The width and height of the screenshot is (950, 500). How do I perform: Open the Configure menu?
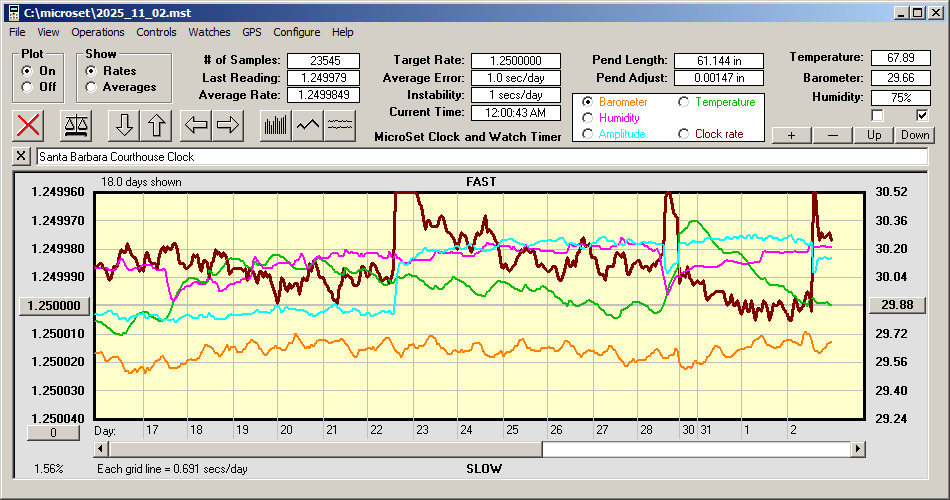tap(297, 32)
